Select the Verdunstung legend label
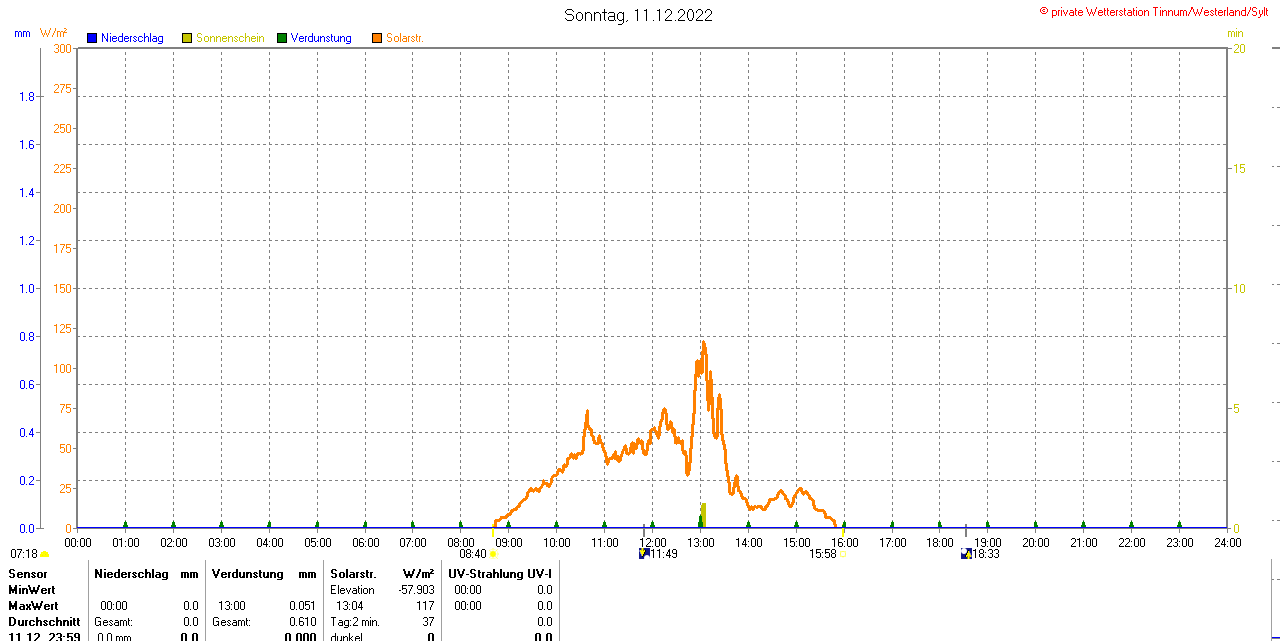1280x641 pixels. (x=321, y=38)
